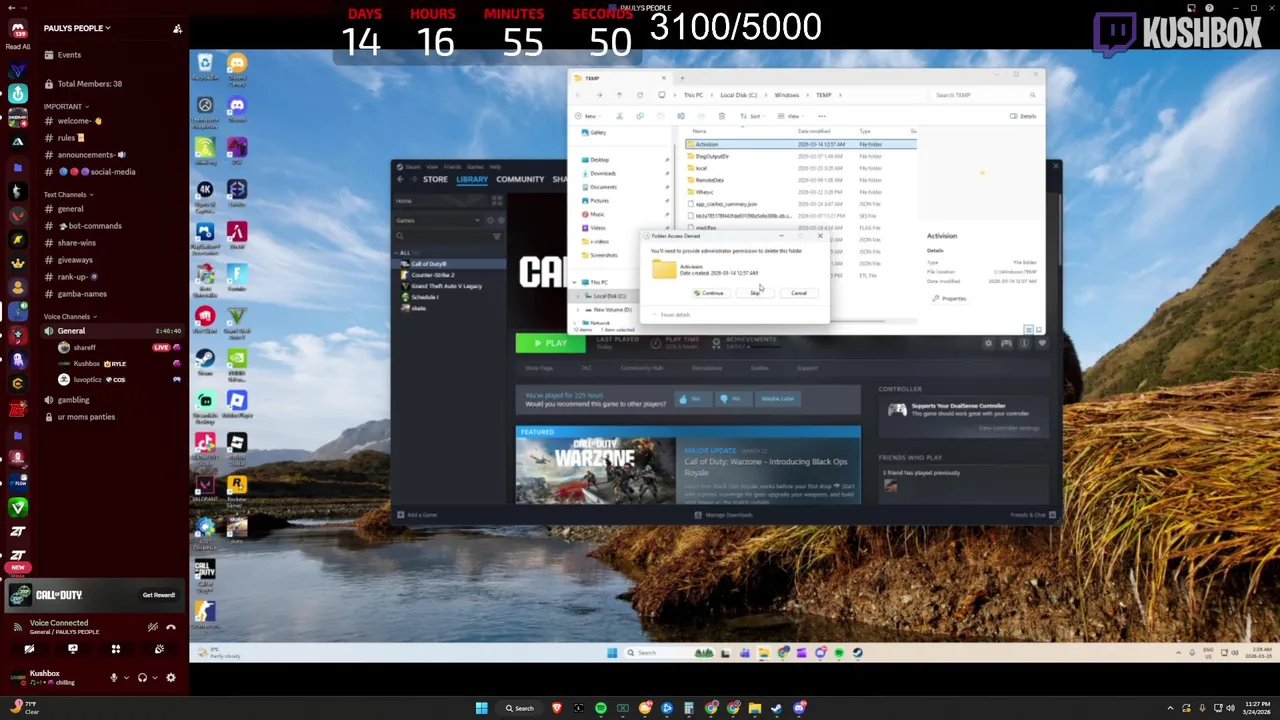Collapse the IMPORTANT channel category
Viewport: 1280px width, 720px height.
coord(65,106)
